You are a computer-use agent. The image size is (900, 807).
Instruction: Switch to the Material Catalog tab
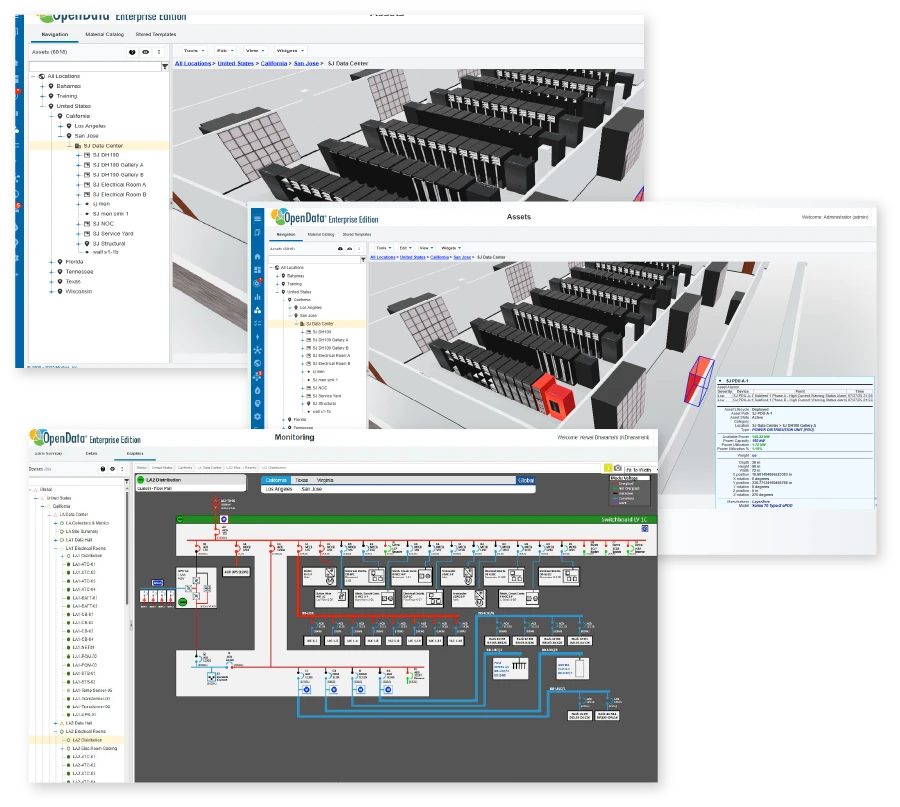point(103,34)
